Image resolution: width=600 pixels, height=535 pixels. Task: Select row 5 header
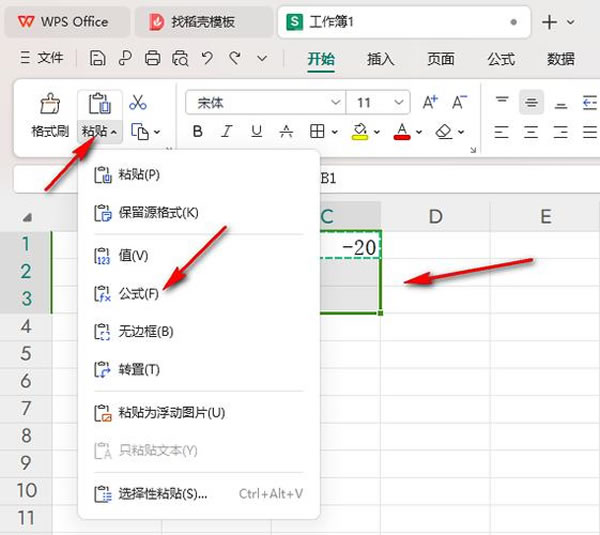26,353
